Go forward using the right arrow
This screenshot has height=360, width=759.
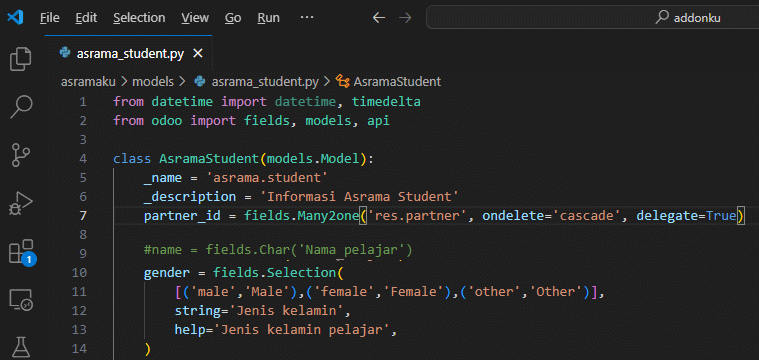coord(405,18)
